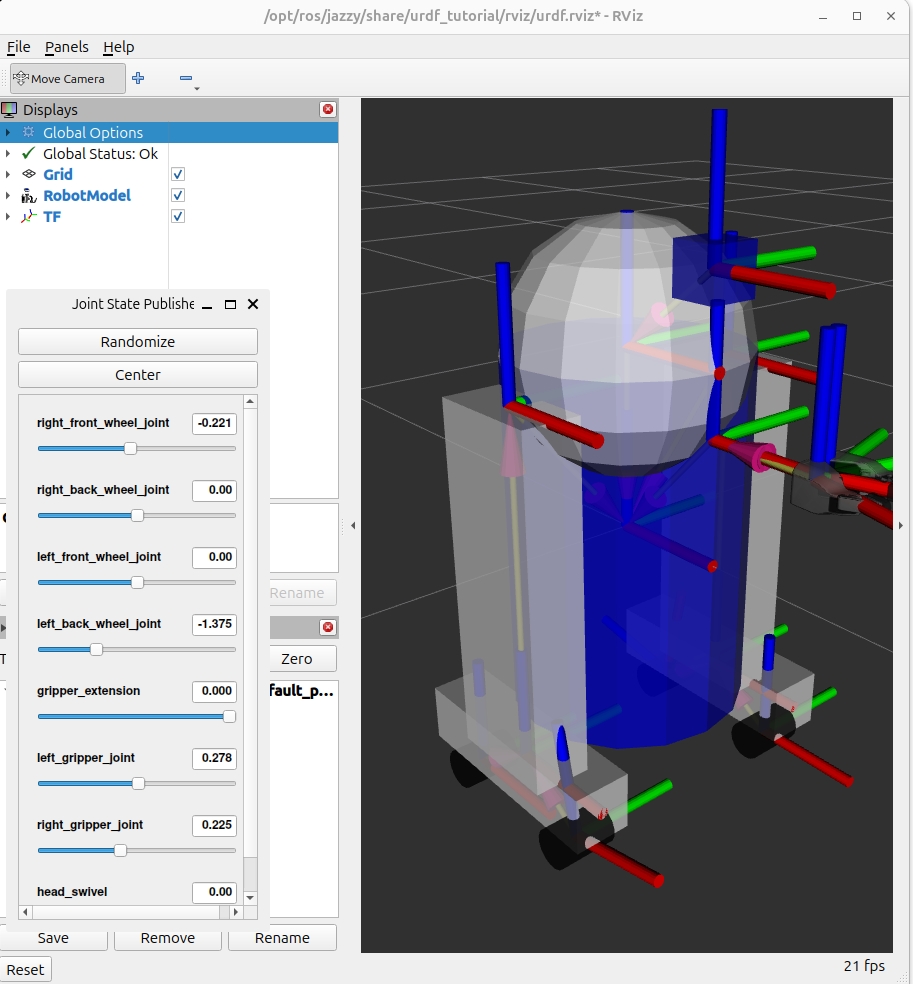Expand the TF display tree arrow

(x=8, y=217)
